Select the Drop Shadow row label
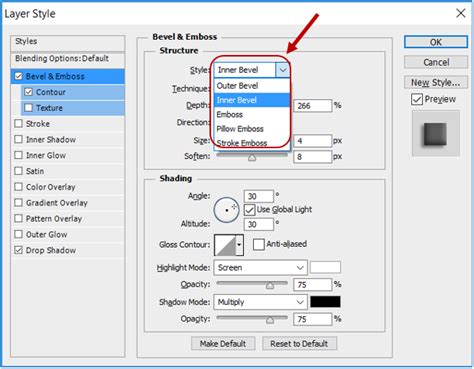Viewport: 474px width, 369px height. [x=51, y=250]
